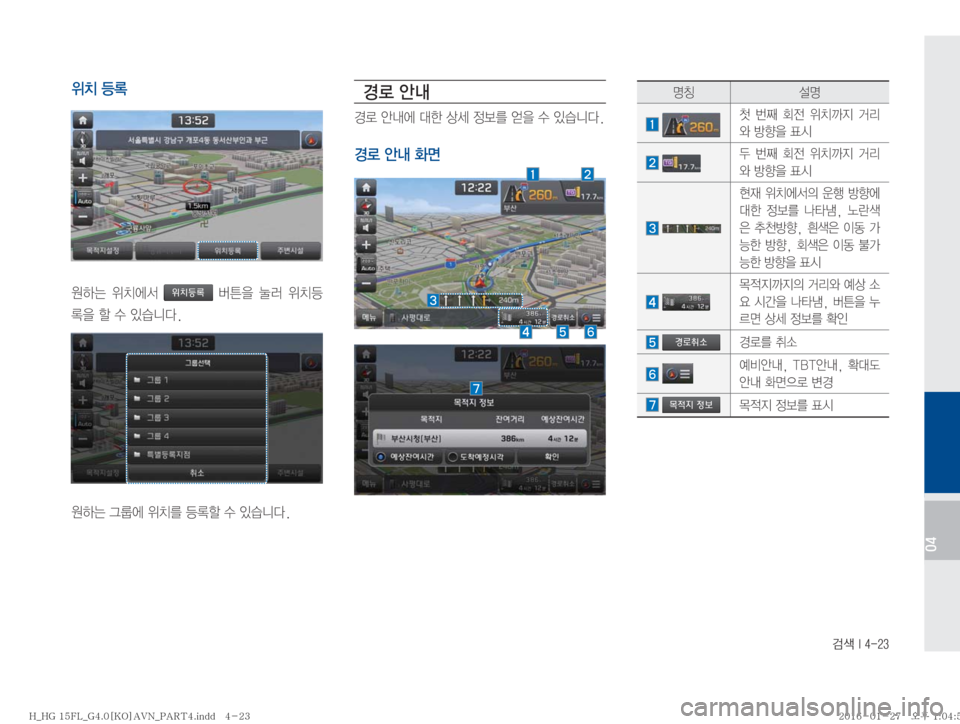The width and height of the screenshot is (960, 724).
Task: Select the 예상잔여시간 radio option
Action: click(409, 457)
